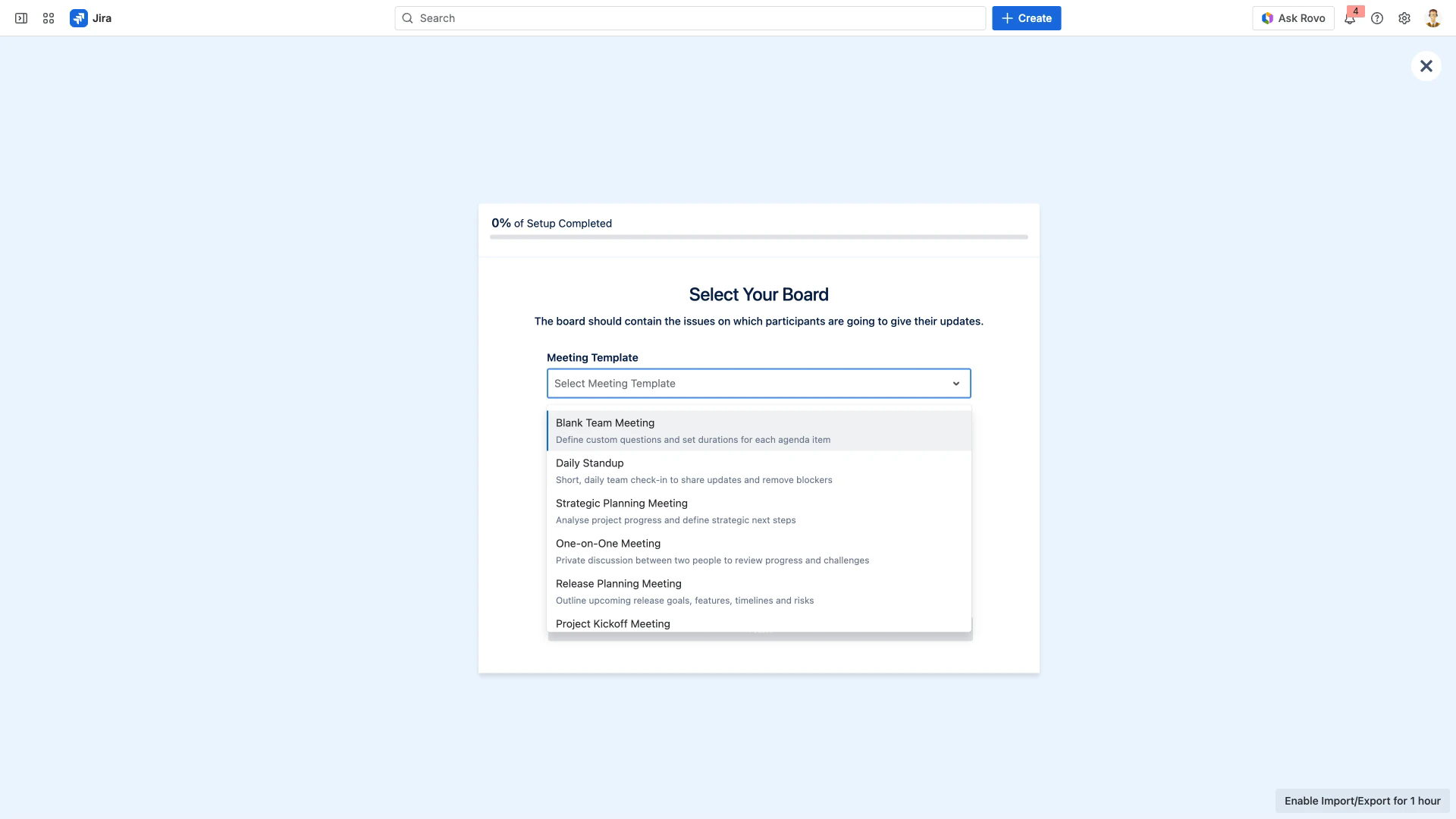This screenshot has width=1456, height=819.
Task: Open the notifications bell with 4 alerts
Action: click(1350, 17)
